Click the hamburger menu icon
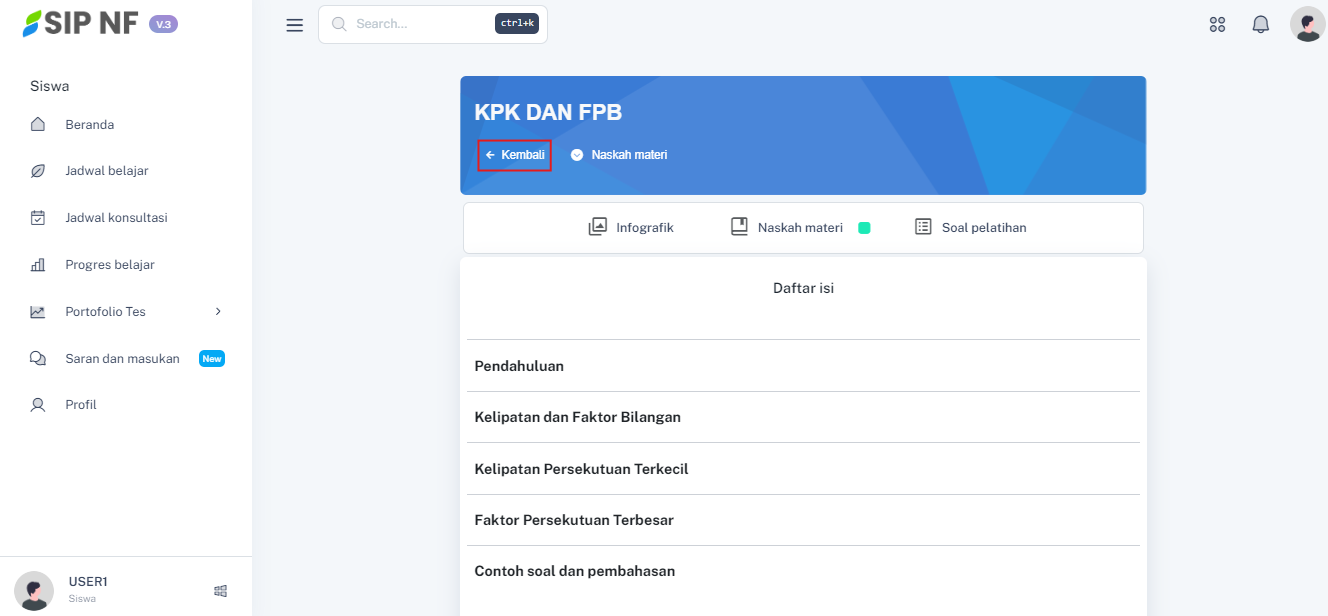Screen dimensions: 1328x616 tap(294, 25)
